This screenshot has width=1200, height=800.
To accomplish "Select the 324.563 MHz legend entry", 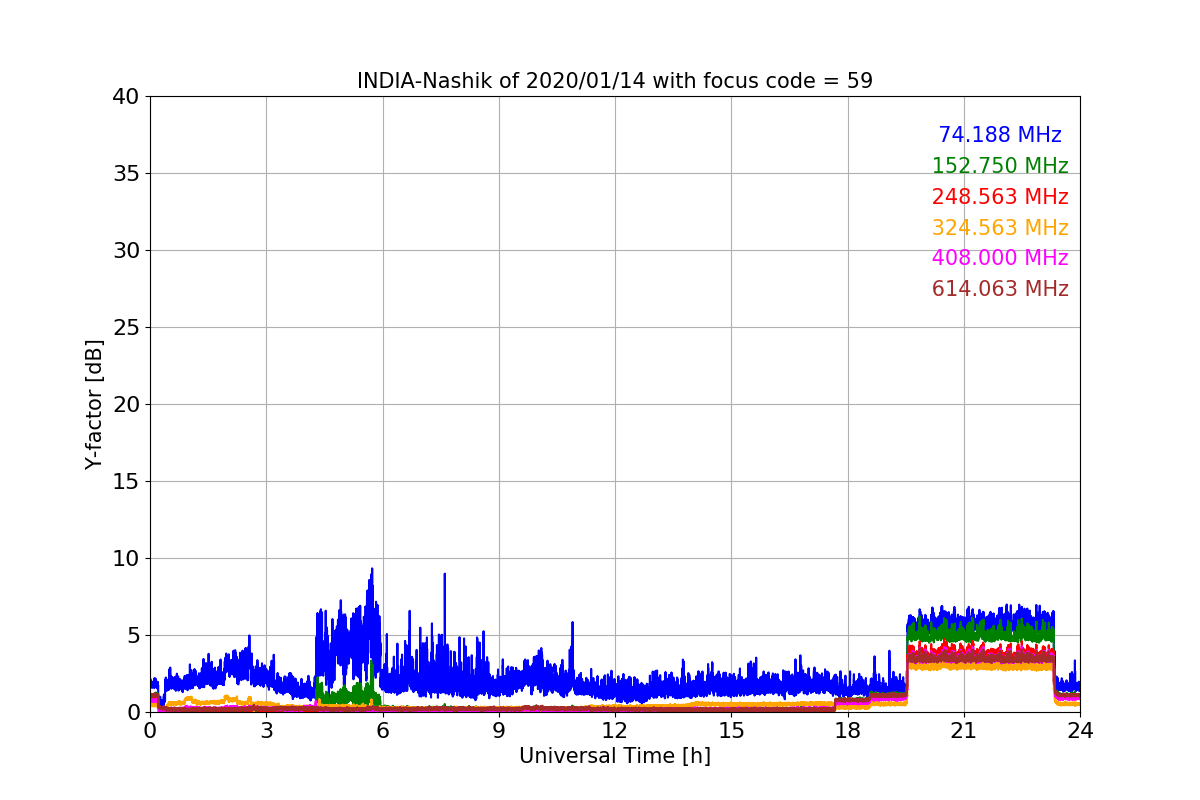I will [1000, 228].
